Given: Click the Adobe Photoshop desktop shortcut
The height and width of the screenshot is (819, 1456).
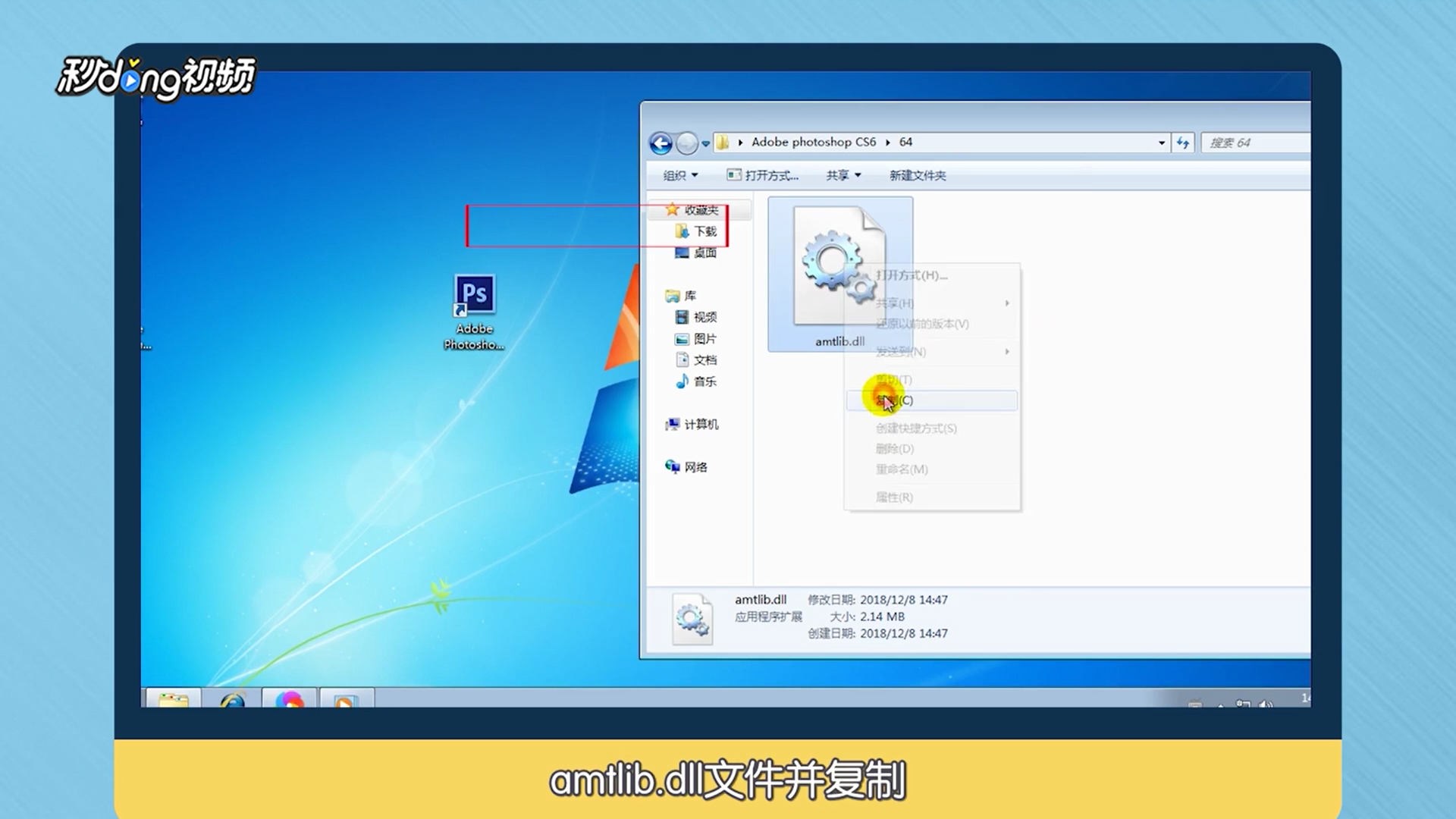Looking at the screenshot, I should pyautogui.click(x=475, y=312).
